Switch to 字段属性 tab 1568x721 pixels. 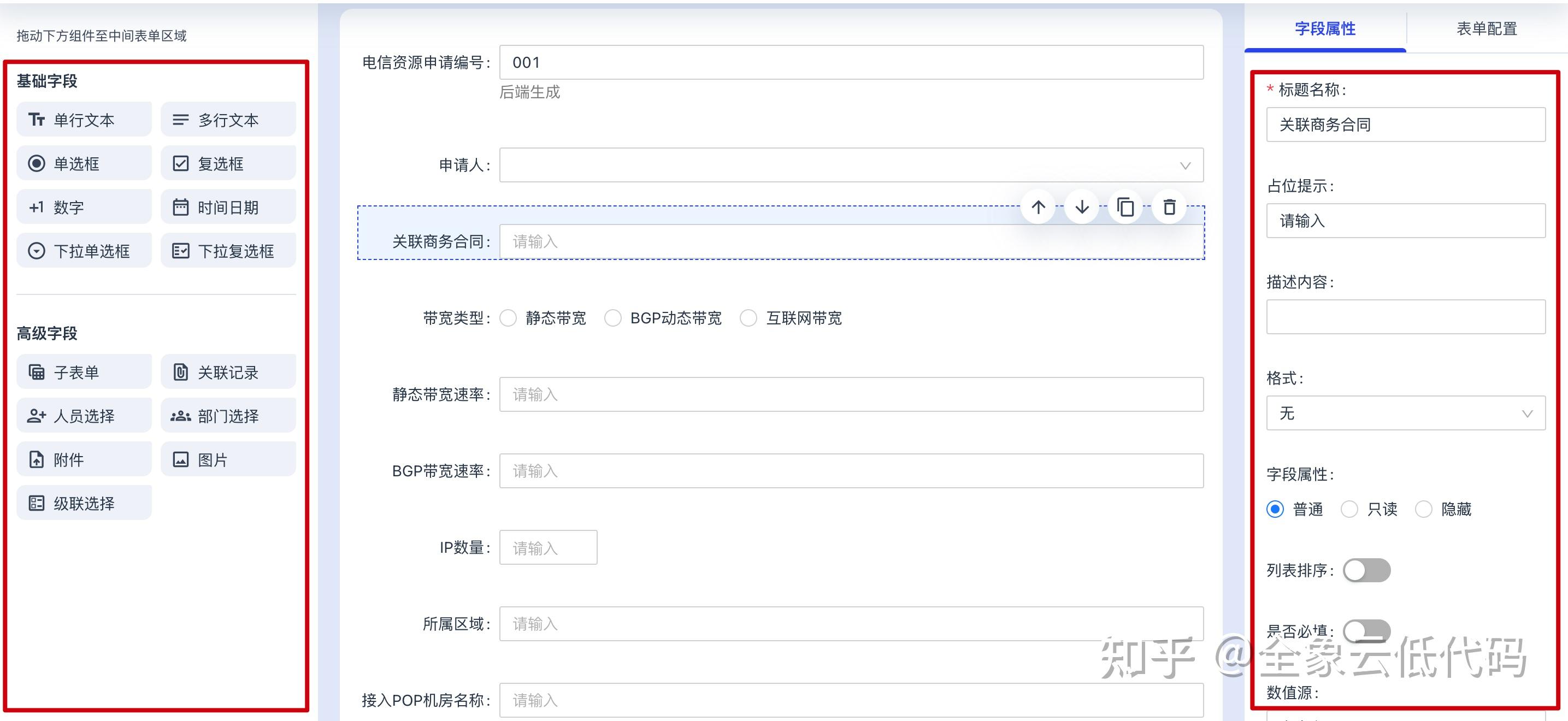point(1325,28)
